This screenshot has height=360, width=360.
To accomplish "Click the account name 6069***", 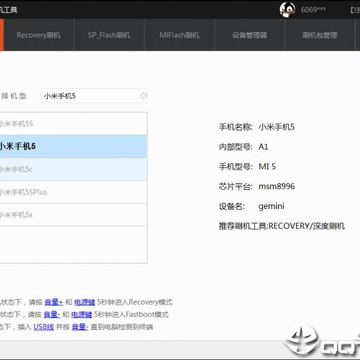I will pyautogui.click(x=313, y=10).
